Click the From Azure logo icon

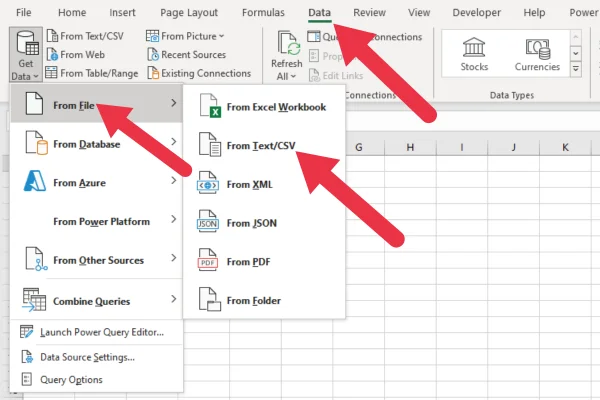click(x=34, y=181)
